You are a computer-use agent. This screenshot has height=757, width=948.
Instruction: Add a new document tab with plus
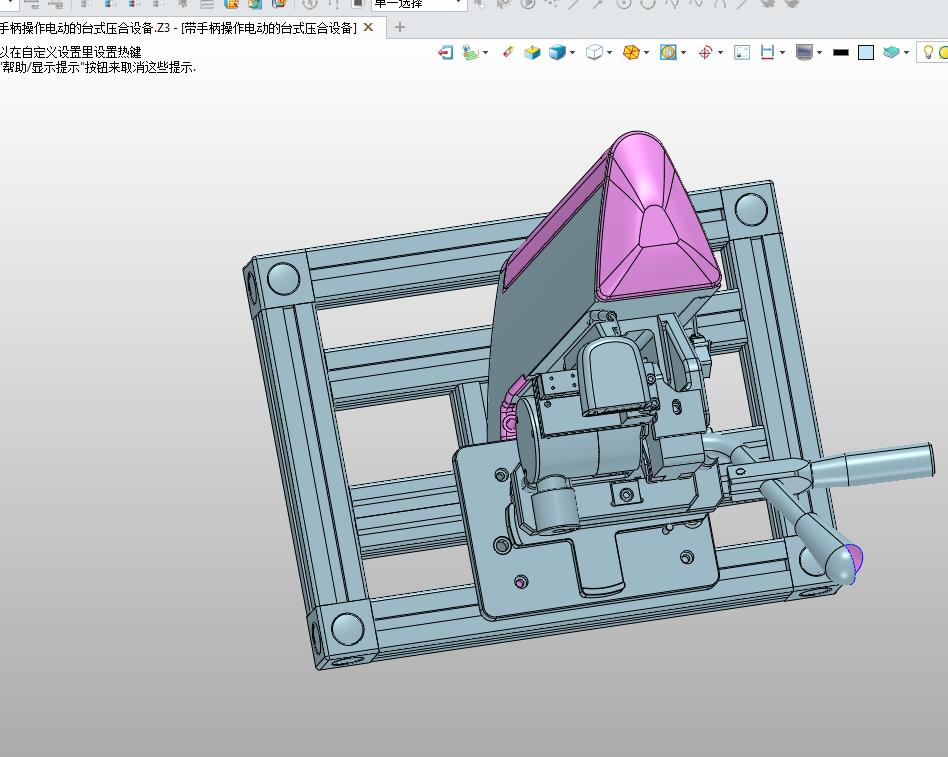(x=399, y=27)
